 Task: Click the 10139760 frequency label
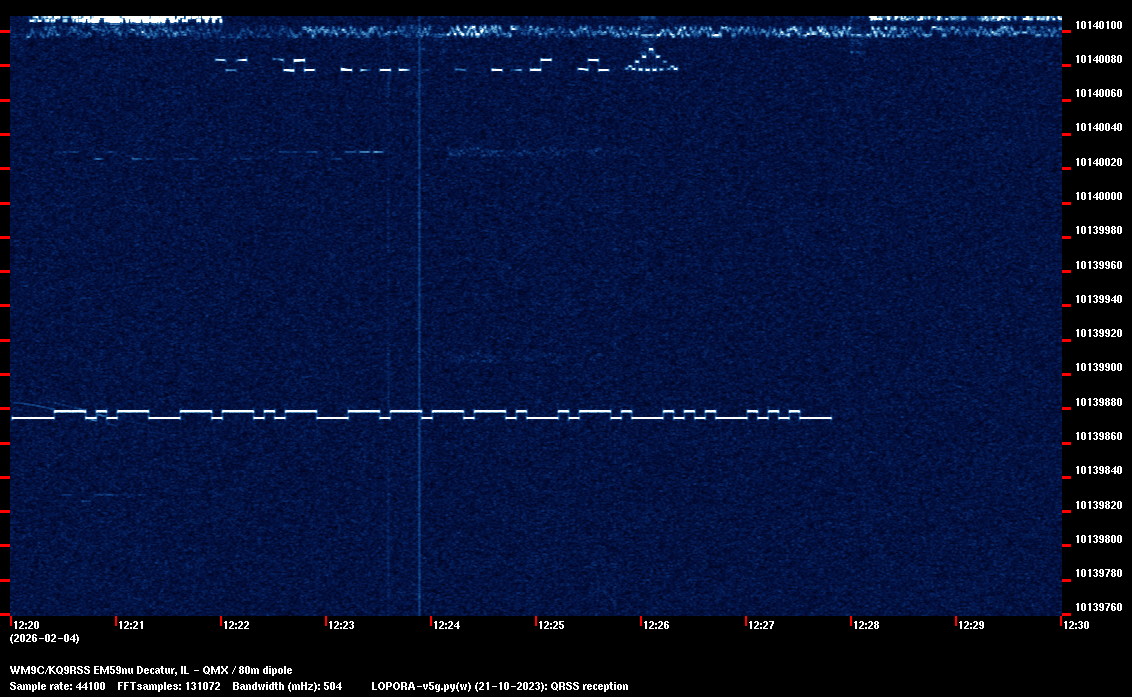(x=1097, y=607)
